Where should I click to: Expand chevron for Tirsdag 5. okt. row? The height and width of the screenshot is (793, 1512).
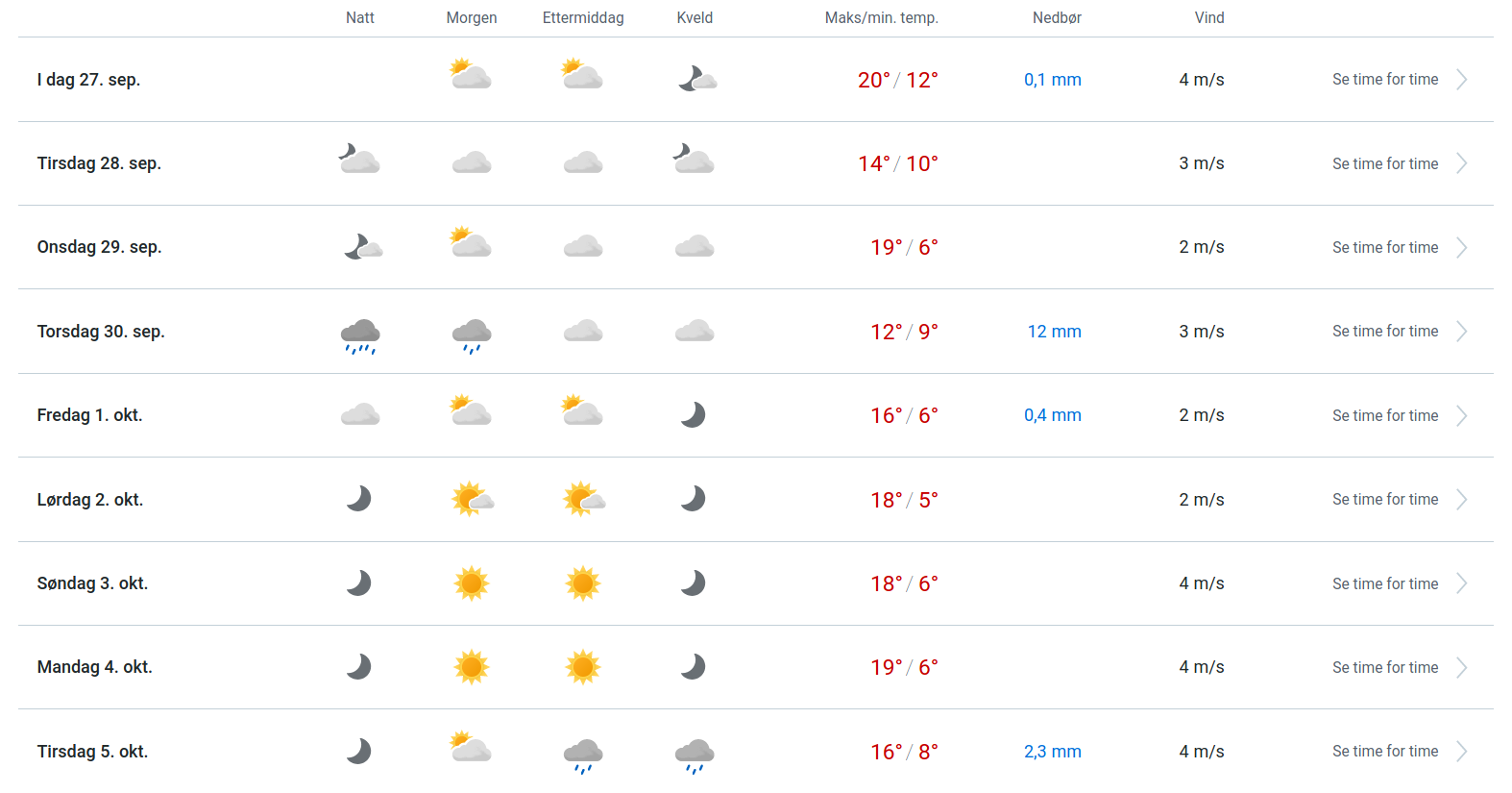coord(1461,752)
